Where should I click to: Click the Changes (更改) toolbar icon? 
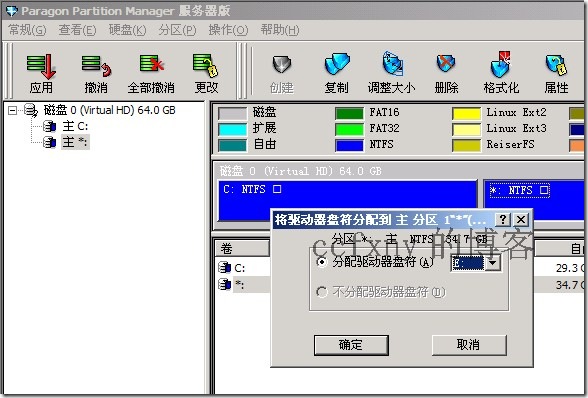click(205, 65)
